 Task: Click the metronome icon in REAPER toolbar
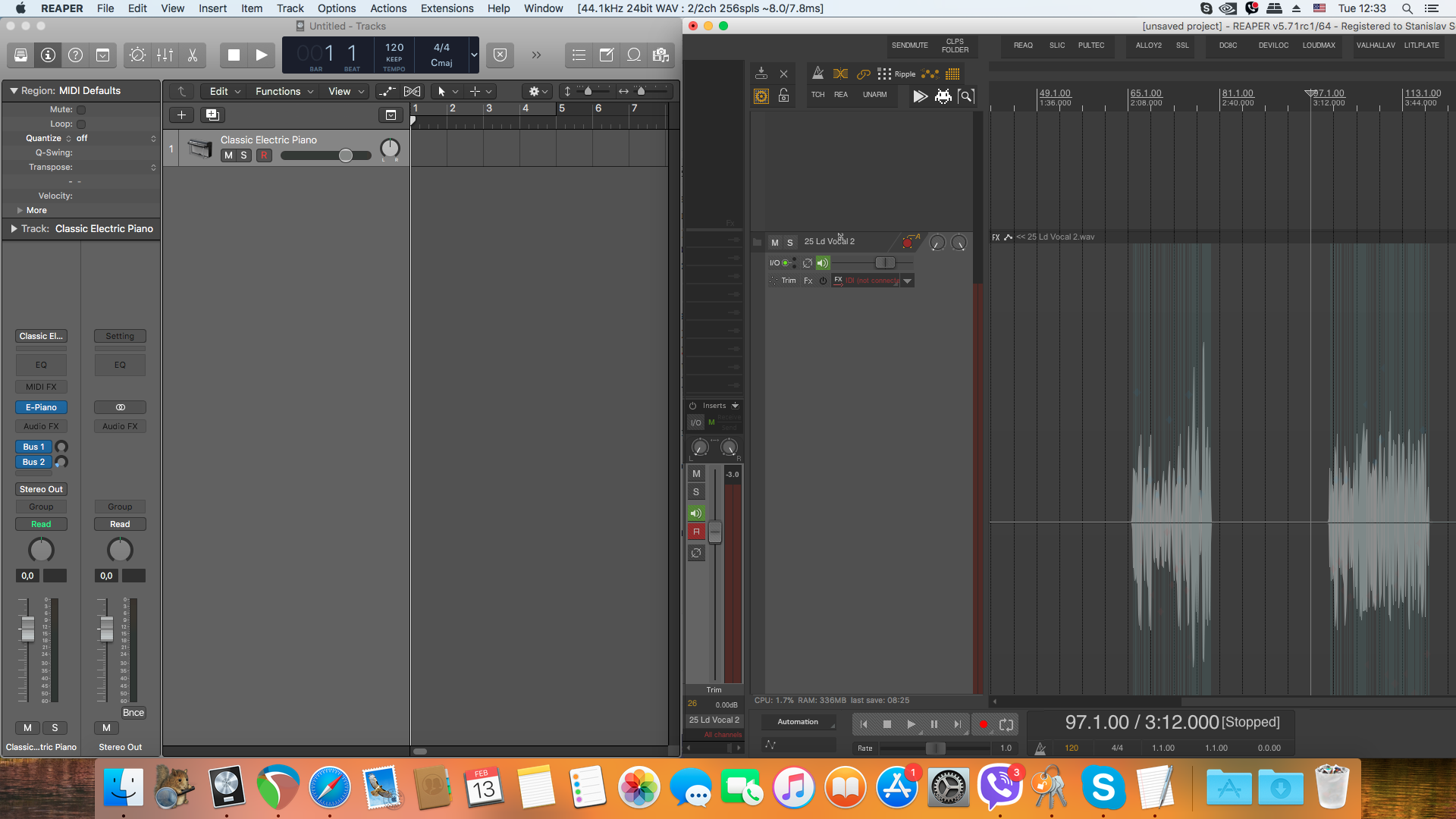click(817, 74)
